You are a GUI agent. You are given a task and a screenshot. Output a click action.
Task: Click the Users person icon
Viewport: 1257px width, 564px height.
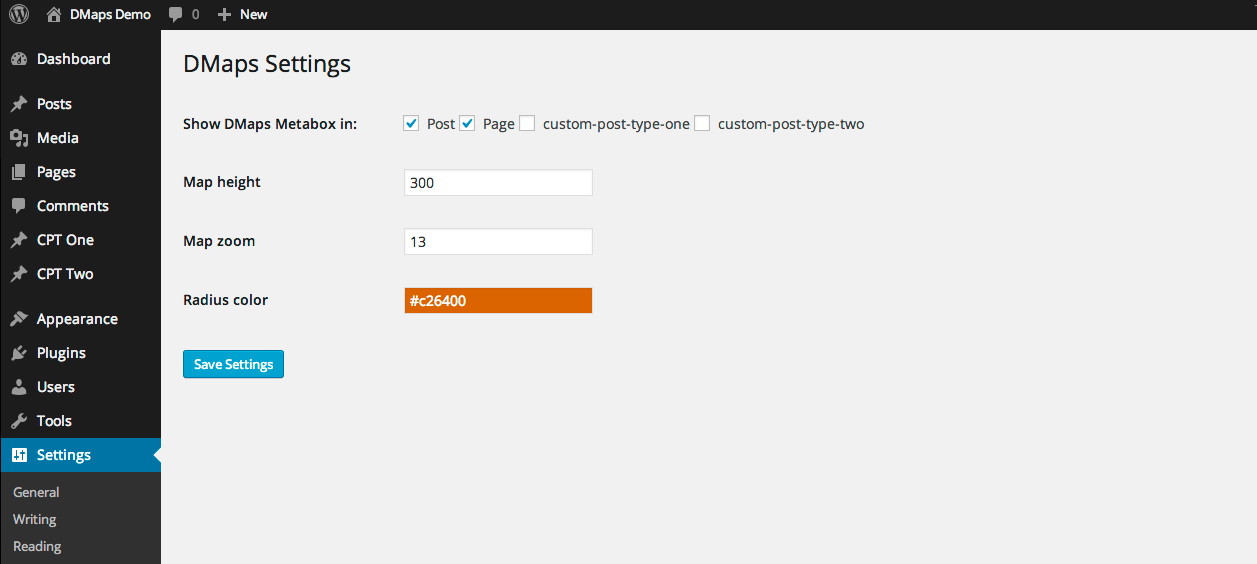18,387
